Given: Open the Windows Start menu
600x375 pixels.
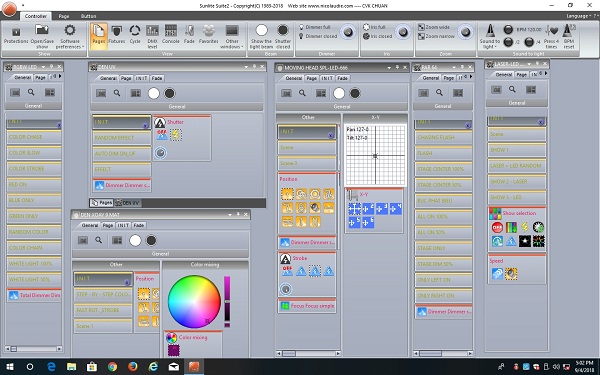Looking at the screenshot, I should click(10, 367).
